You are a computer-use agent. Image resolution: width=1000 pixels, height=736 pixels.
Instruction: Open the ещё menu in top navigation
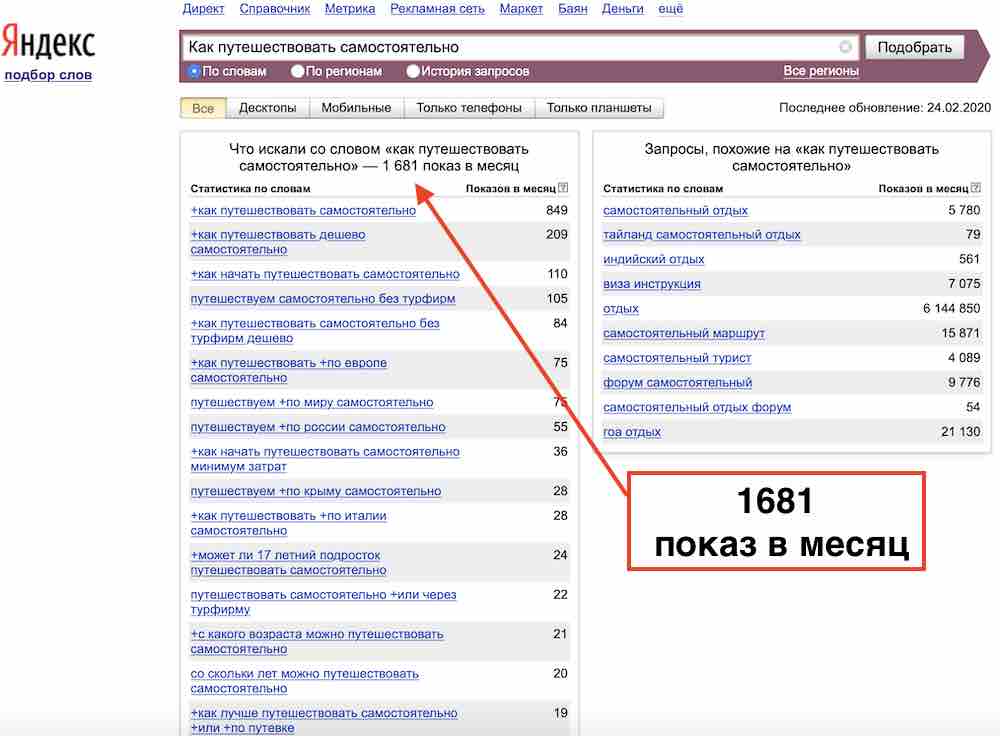coord(670,8)
